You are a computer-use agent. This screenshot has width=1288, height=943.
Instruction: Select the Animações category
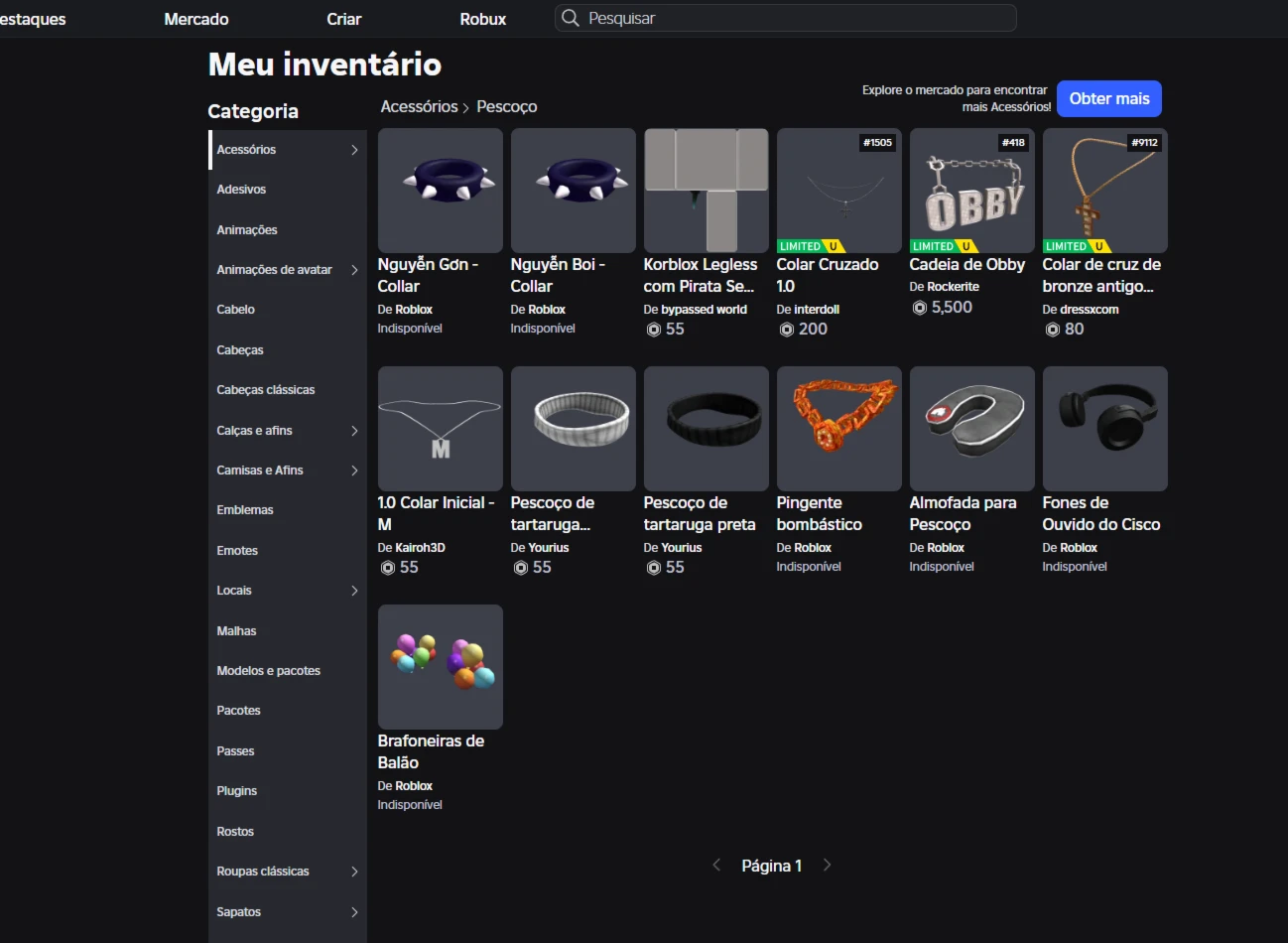tap(287, 230)
